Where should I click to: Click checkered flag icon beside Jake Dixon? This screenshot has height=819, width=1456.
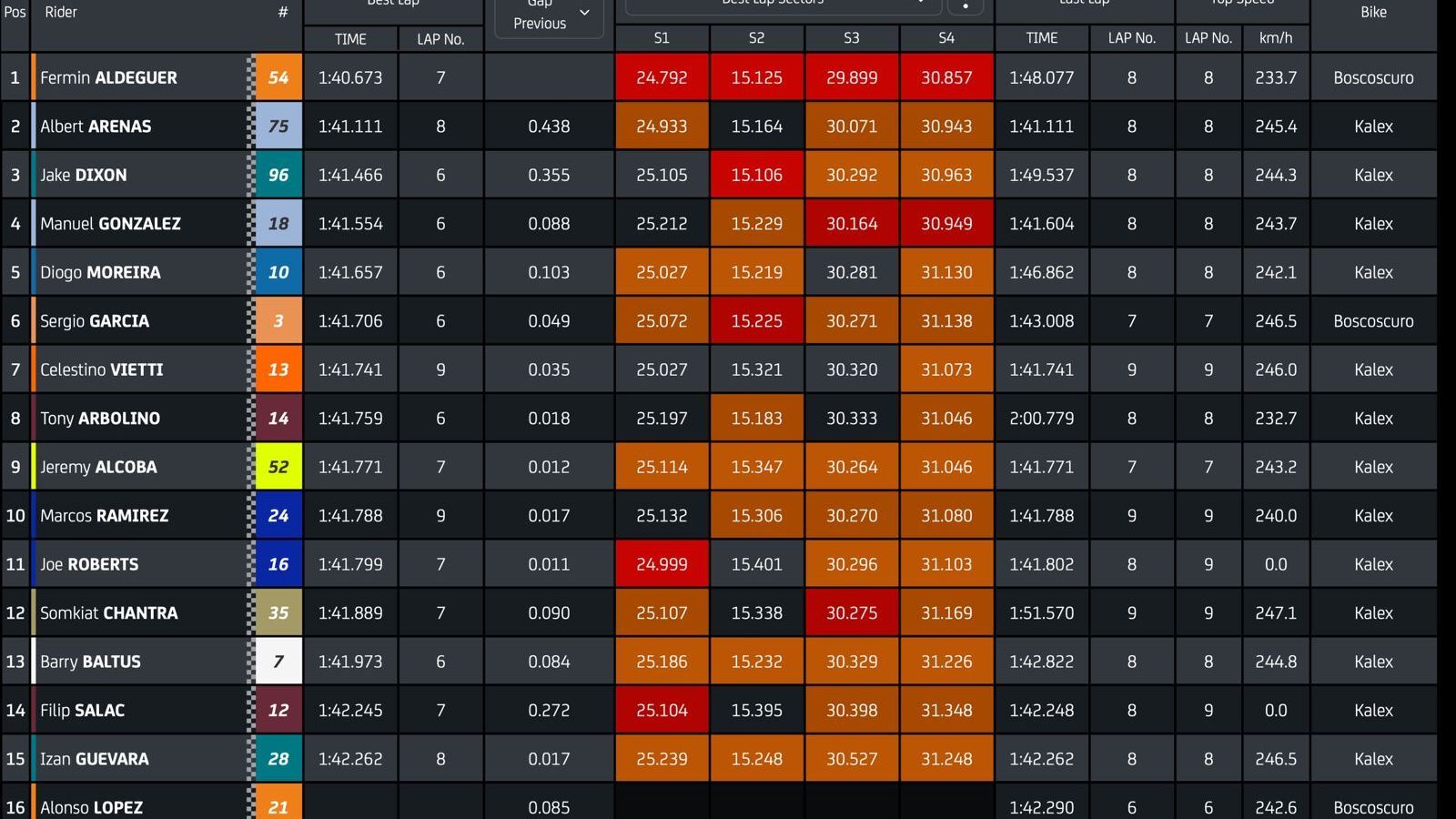pyautogui.click(x=250, y=175)
